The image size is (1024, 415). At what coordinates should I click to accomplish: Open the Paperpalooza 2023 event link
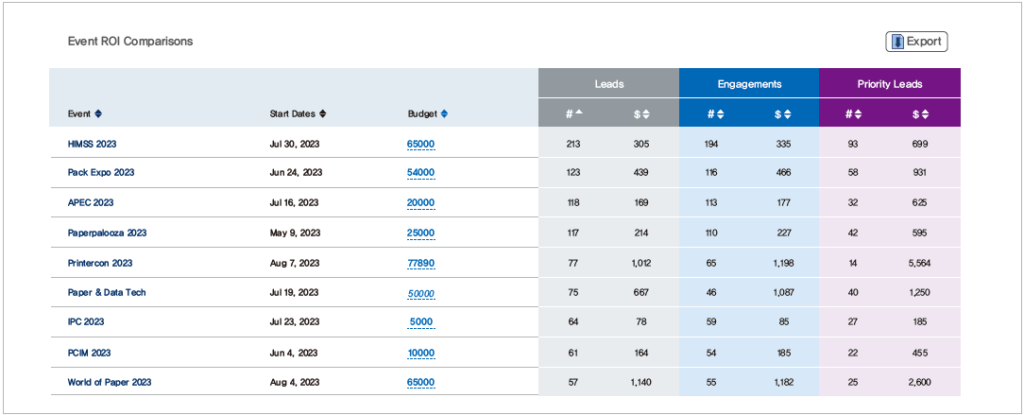(x=107, y=233)
